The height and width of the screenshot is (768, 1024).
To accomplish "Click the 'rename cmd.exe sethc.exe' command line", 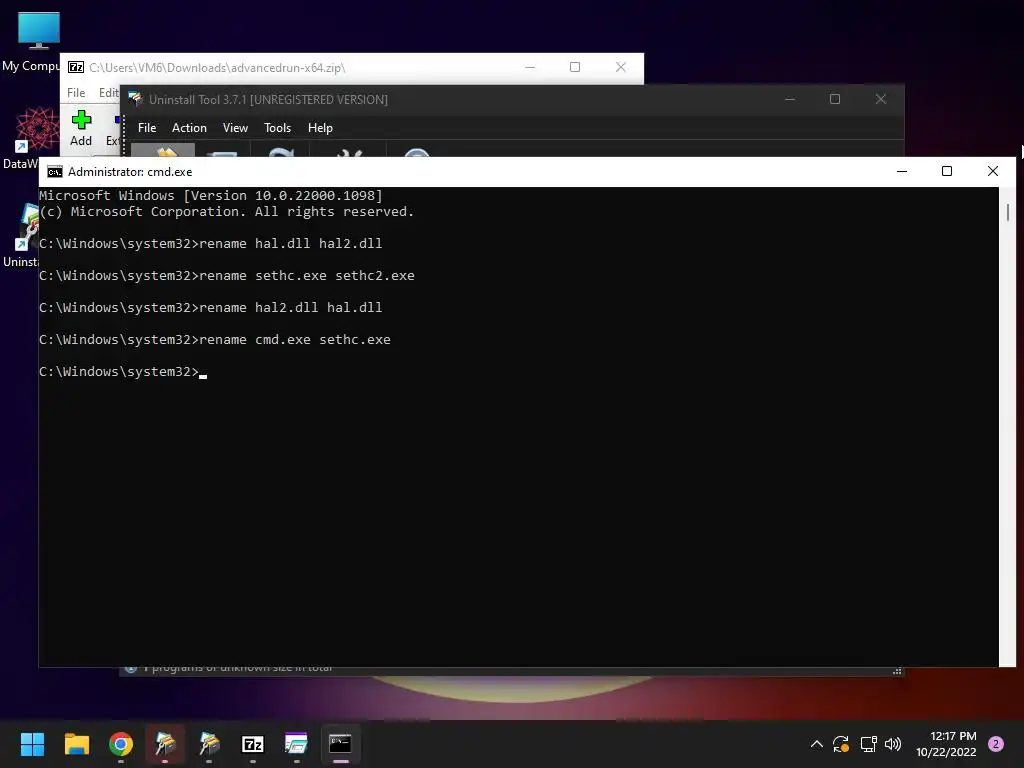I will click(x=215, y=340).
